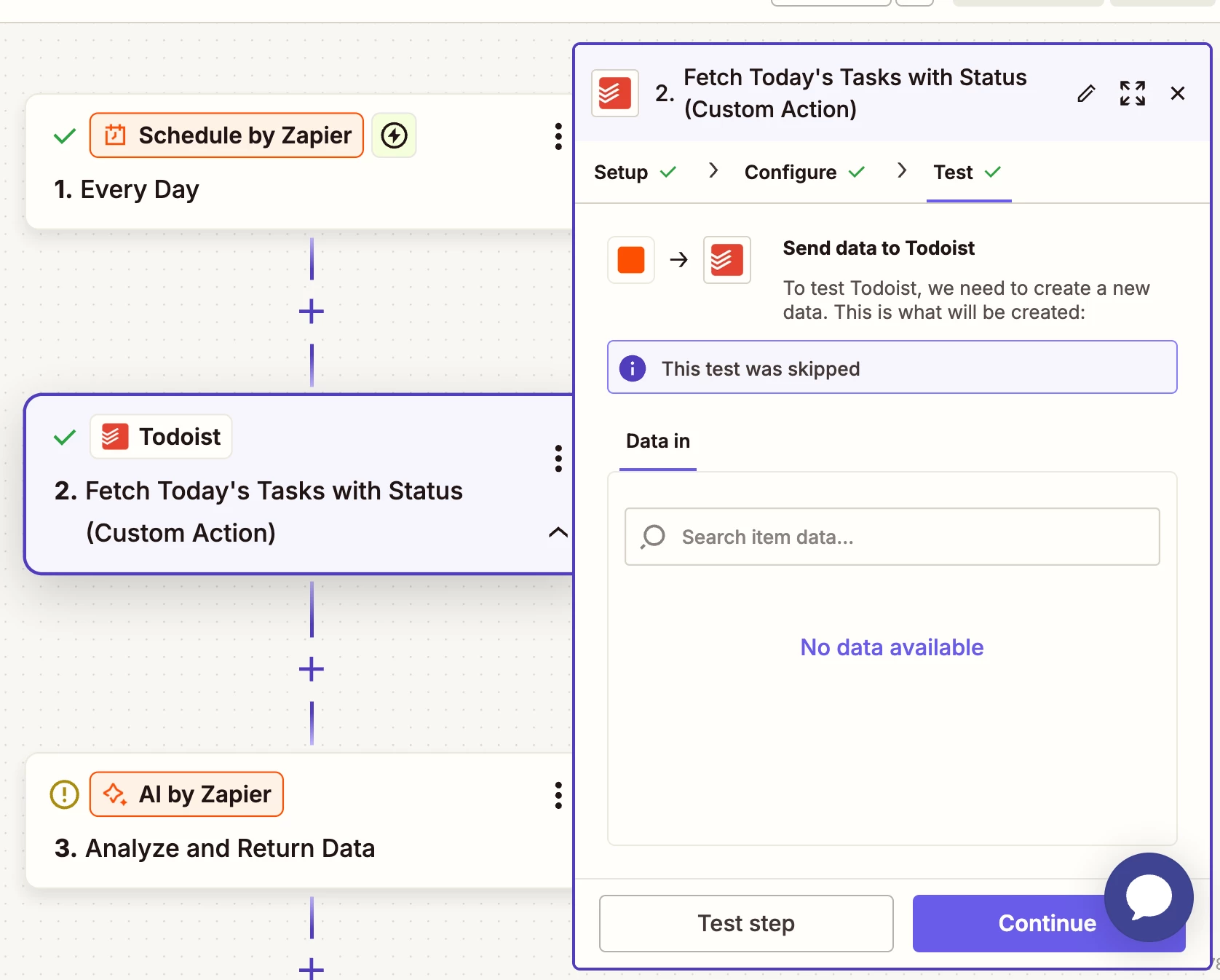
Task: Collapse the Todoist step with the chevron
Action: point(558,532)
